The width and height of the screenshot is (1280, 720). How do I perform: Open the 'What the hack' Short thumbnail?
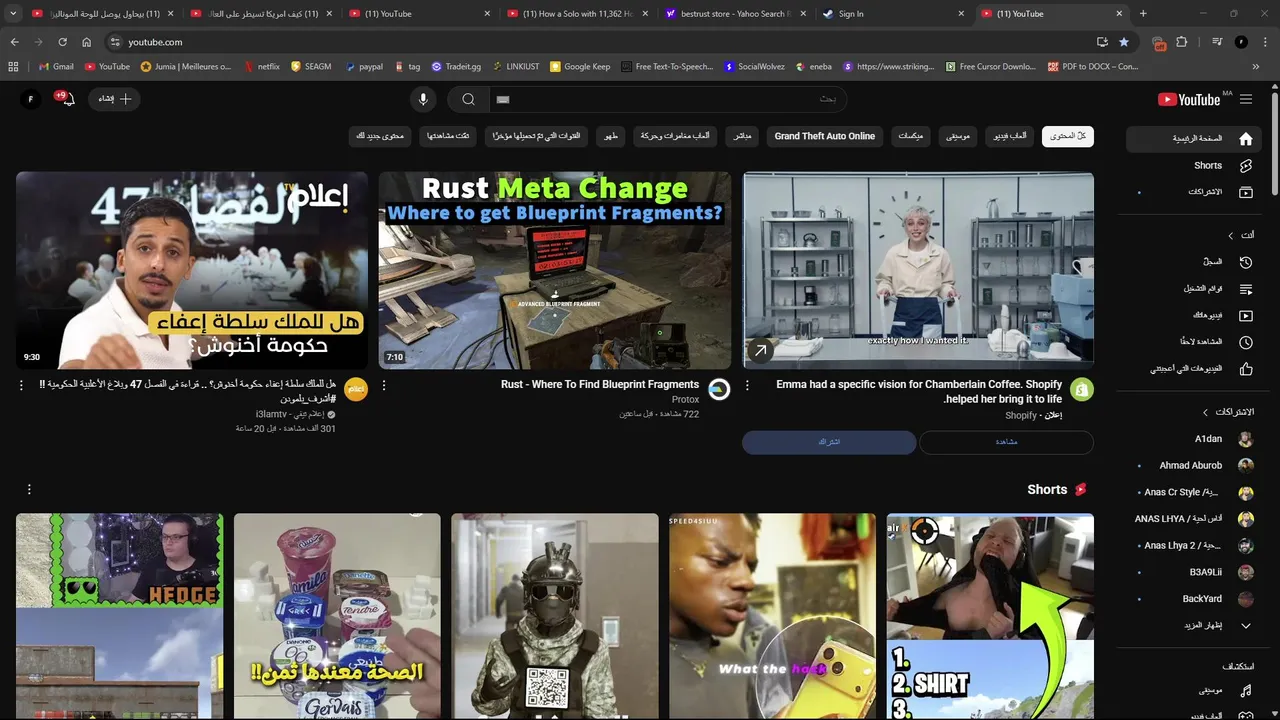772,616
